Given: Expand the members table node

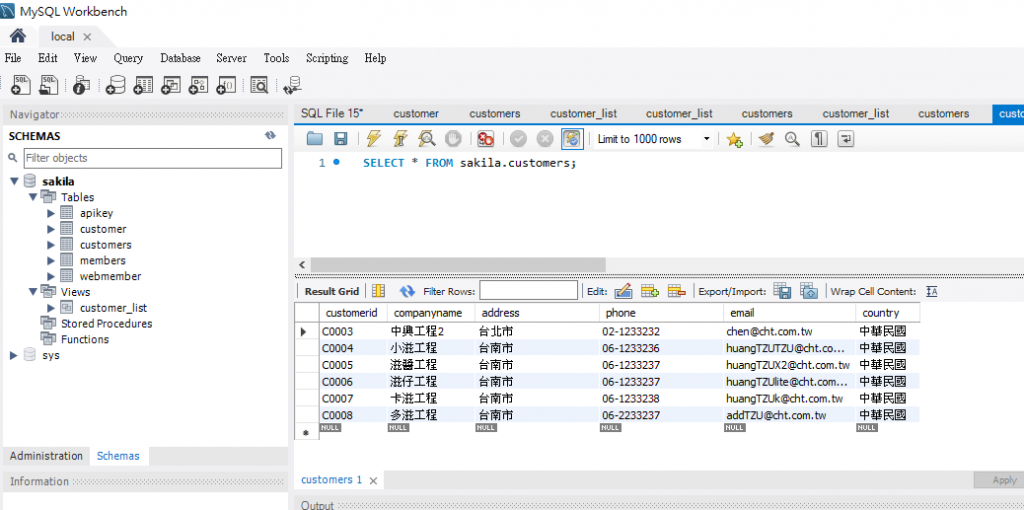Looking at the screenshot, I should [51, 261].
